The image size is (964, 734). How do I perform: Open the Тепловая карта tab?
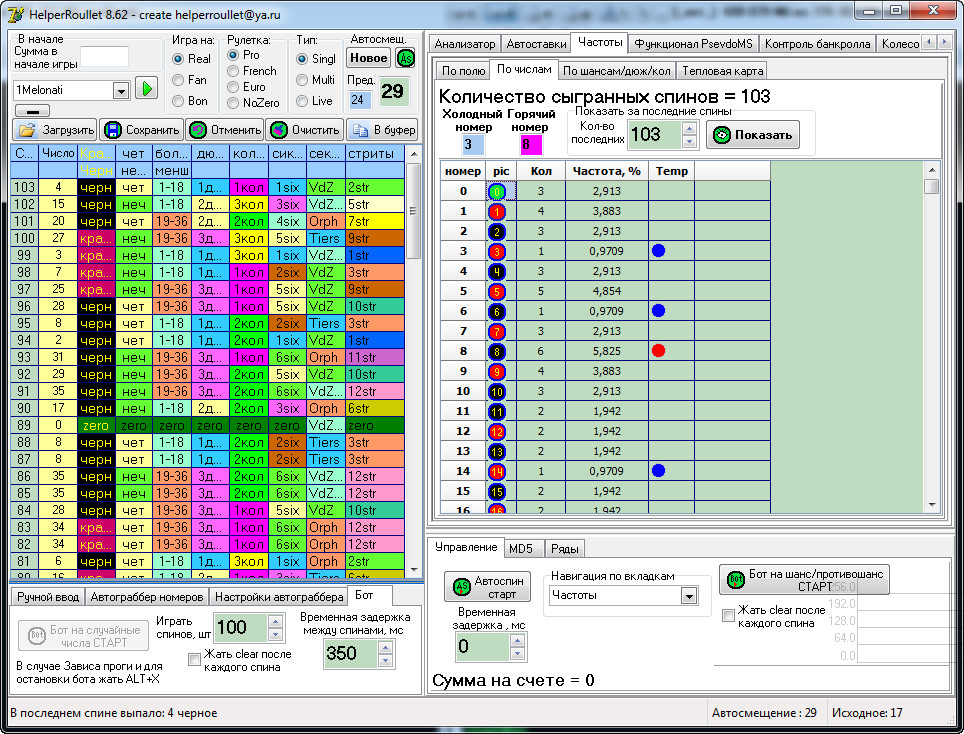[x=723, y=71]
